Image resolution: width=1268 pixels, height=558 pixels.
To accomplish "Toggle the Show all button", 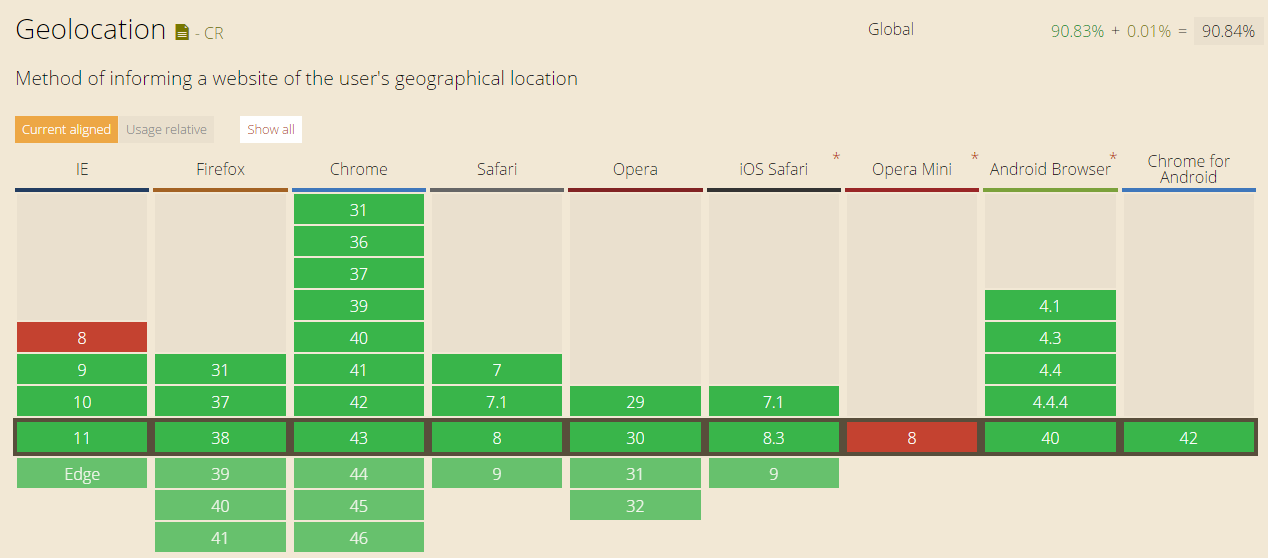I will 271,130.
